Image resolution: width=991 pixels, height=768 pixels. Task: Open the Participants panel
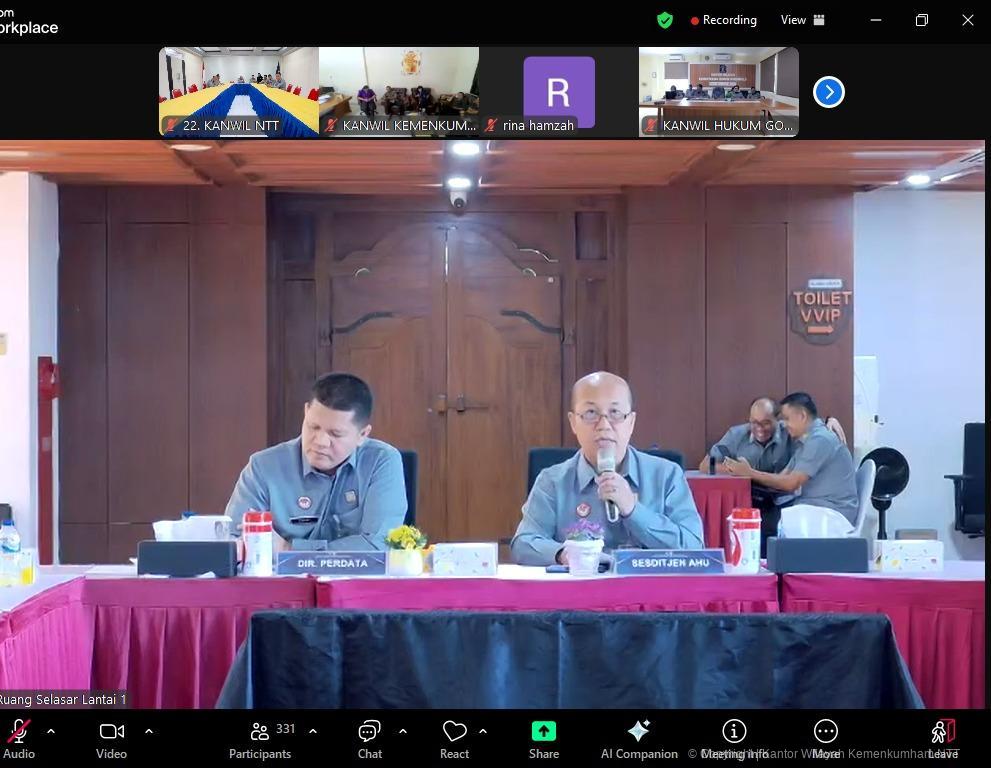click(x=260, y=738)
